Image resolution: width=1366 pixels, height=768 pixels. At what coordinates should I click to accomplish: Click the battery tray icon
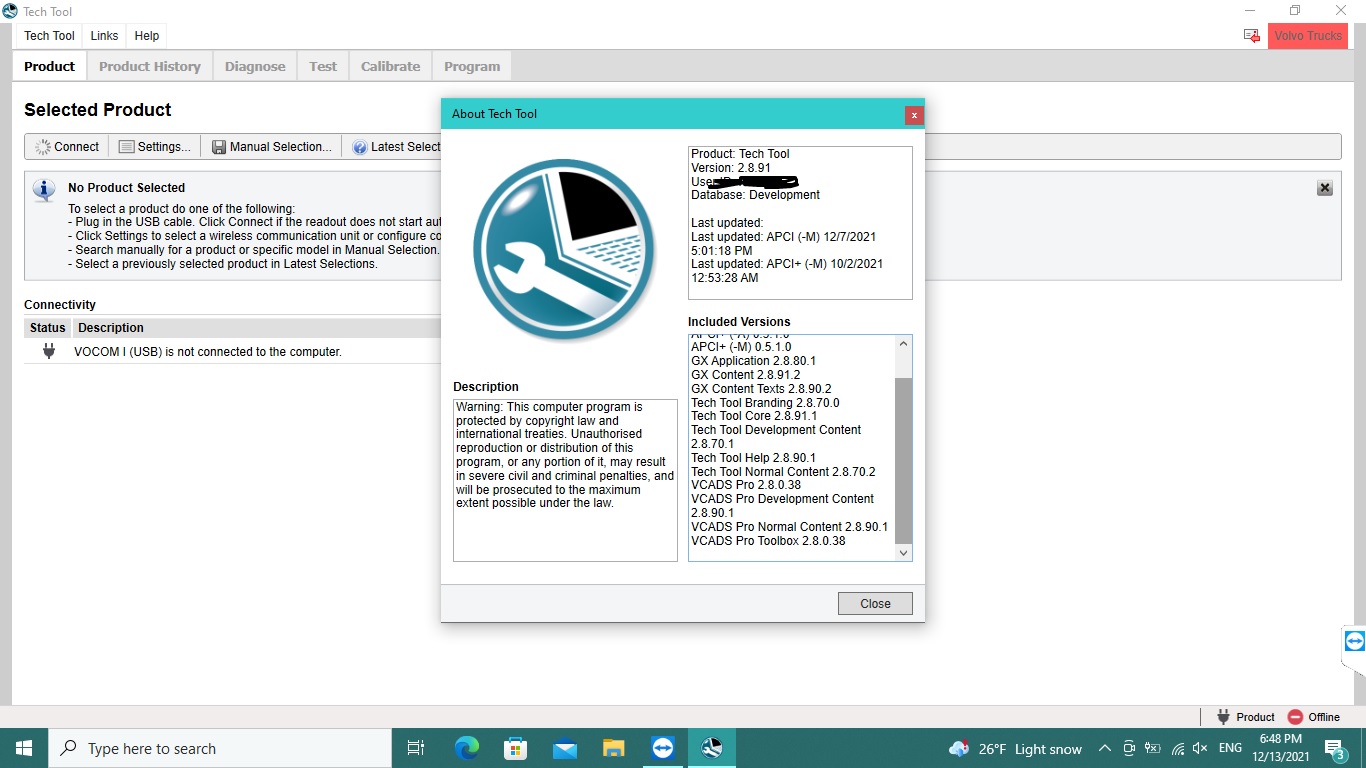coord(1153,748)
